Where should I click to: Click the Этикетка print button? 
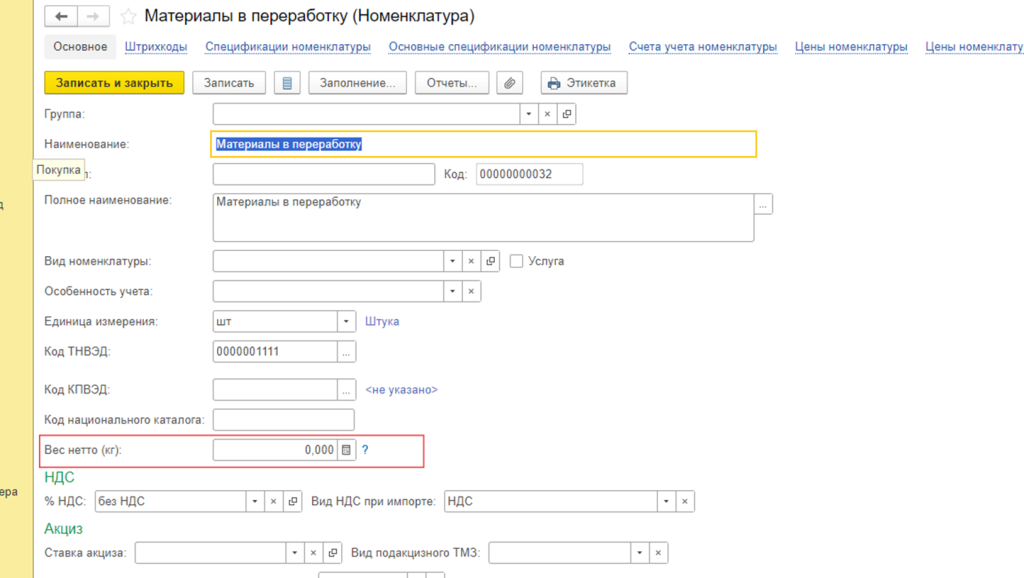coord(584,83)
